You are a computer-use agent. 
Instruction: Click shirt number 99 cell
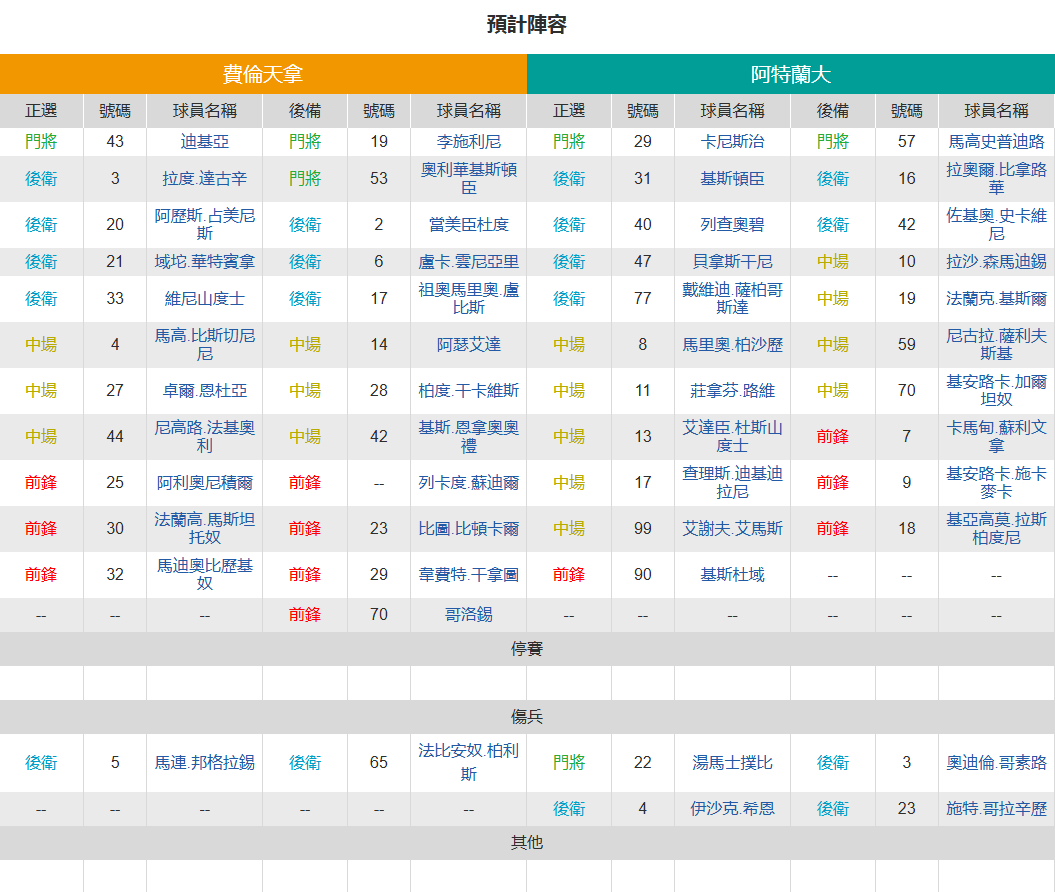(x=643, y=529)
